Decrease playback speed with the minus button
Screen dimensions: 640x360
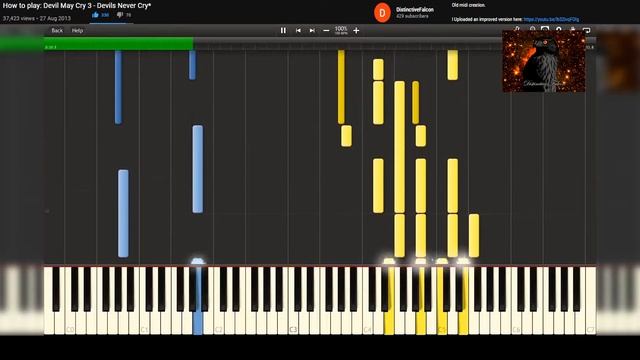(326, 31)
